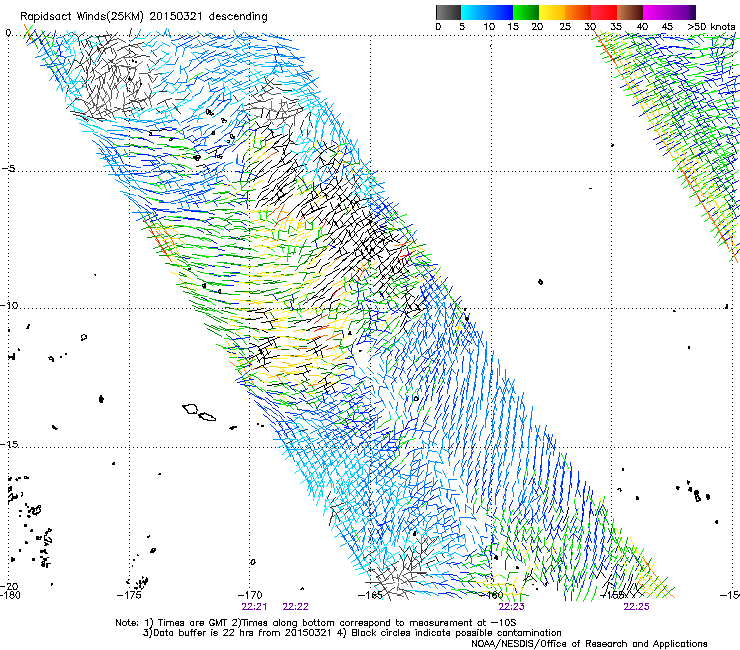The height and width of the screenshot is (650, 740).
Task: Click the '>50 knots' legend label
Action: [x=711, y=27]
